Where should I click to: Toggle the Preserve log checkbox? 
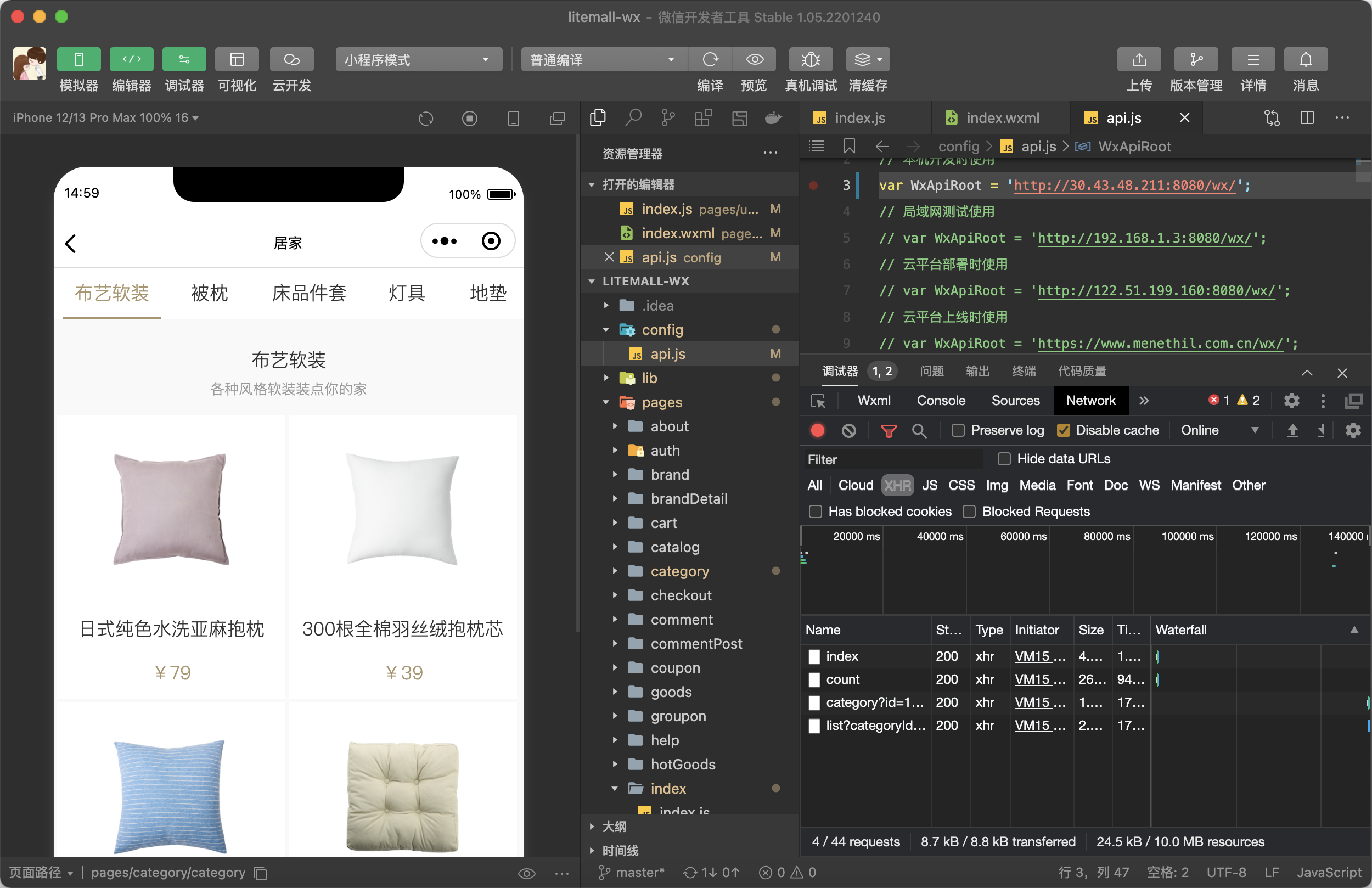coord(958,430)
